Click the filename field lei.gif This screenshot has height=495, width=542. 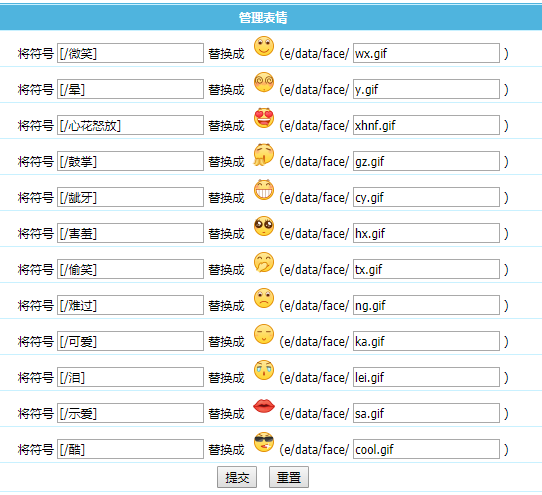click(x=426, y=377)
